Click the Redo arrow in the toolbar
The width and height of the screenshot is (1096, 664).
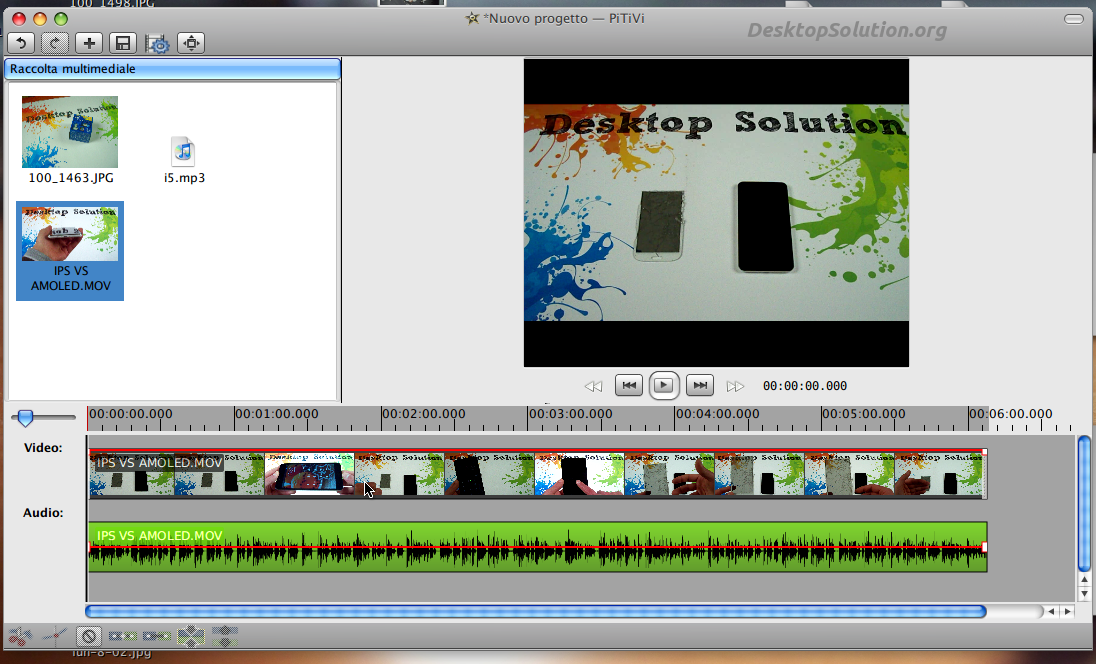pyautogui.click(x=56, y=43)
